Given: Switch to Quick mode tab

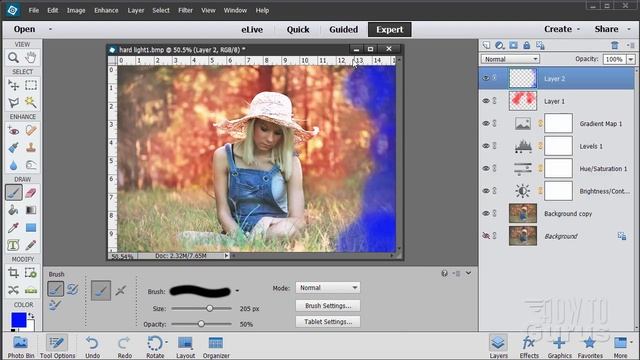Looking at the screenshot, I should 298,29.
